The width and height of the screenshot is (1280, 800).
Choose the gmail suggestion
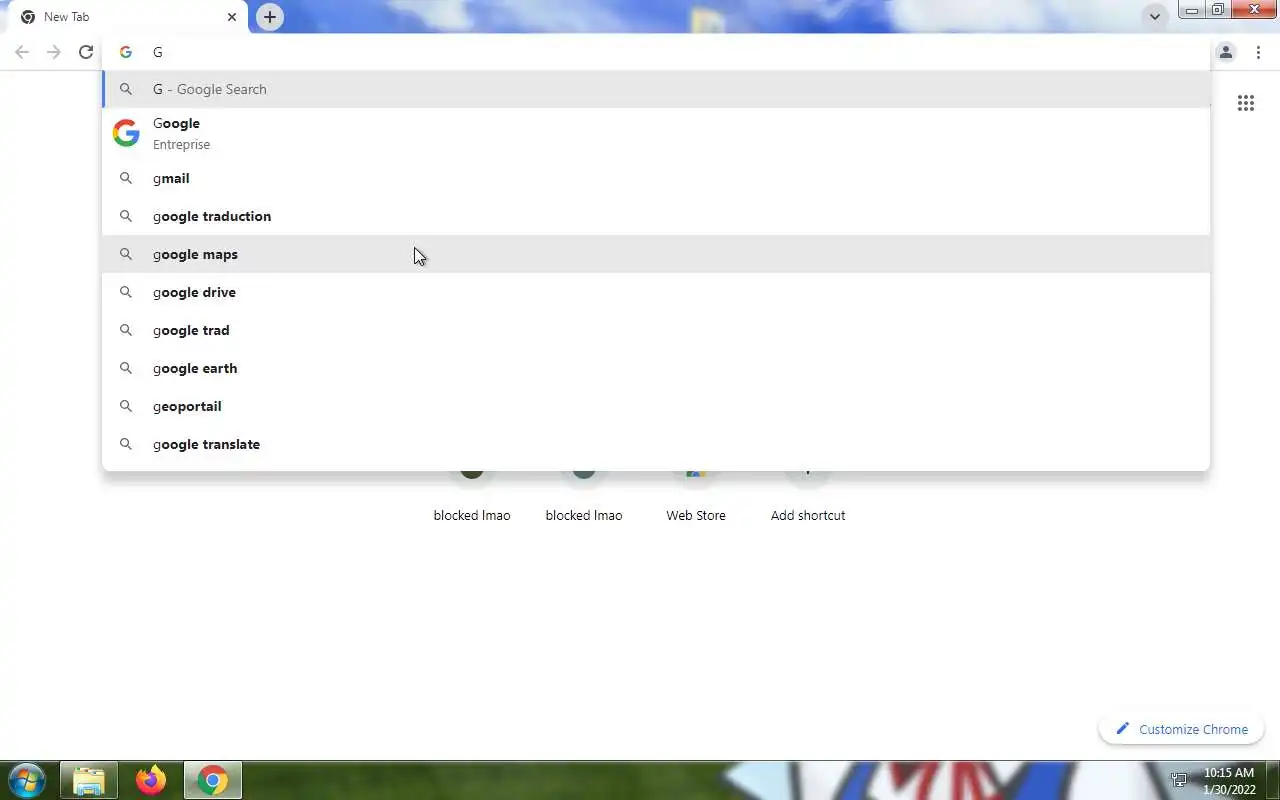(656, 178)
